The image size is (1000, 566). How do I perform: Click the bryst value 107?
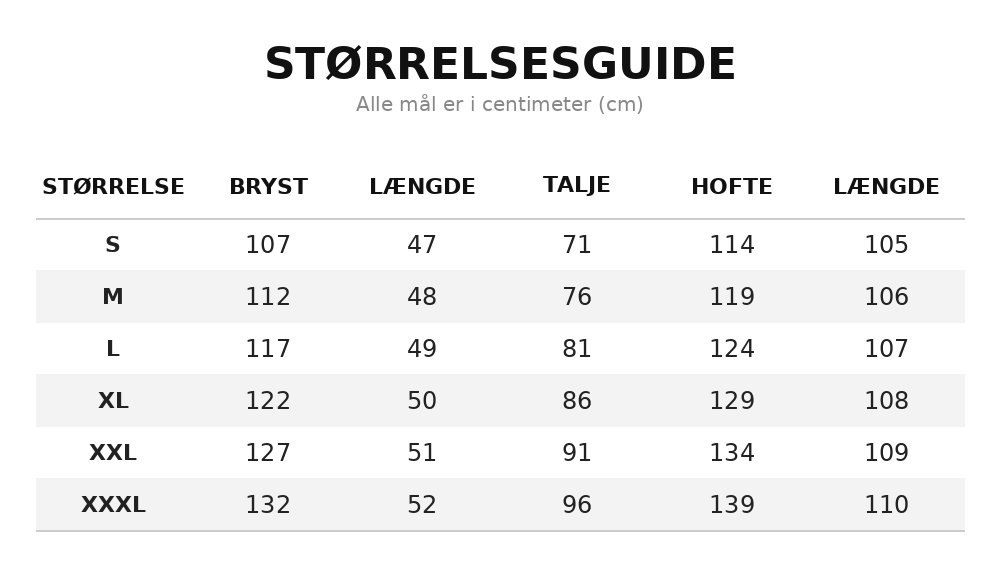(x=268, y=245)
